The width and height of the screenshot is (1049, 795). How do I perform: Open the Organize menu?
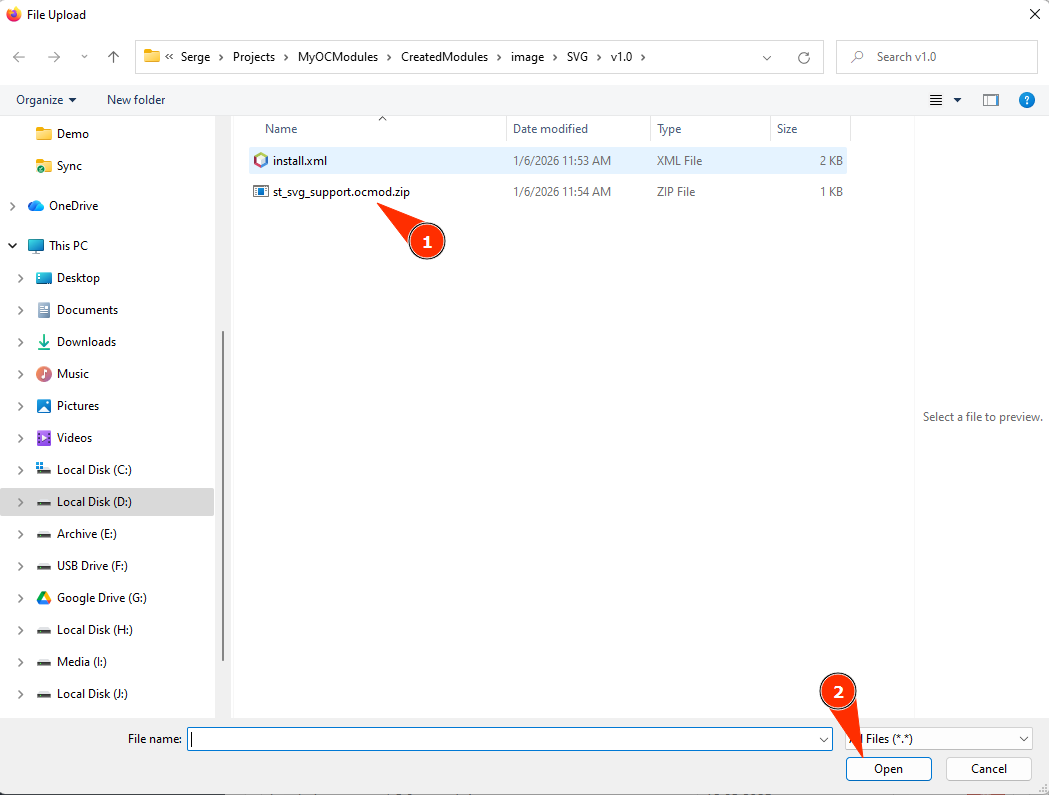point(46,100)
